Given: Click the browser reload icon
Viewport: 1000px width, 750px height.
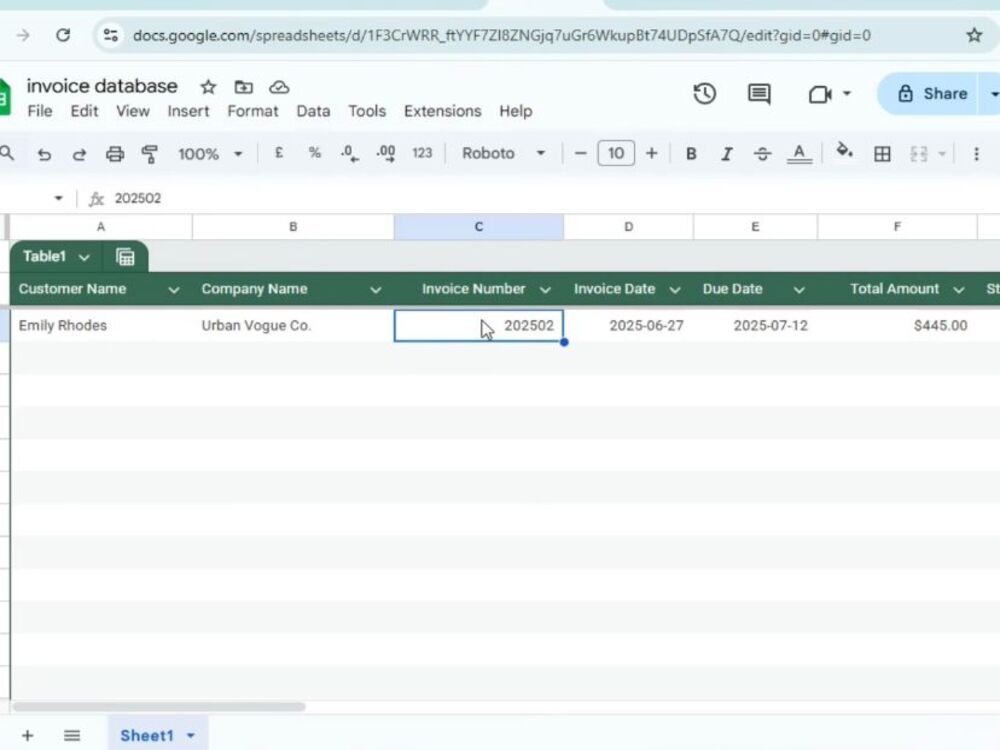Looking at the screenshot, I should (62, 35).
